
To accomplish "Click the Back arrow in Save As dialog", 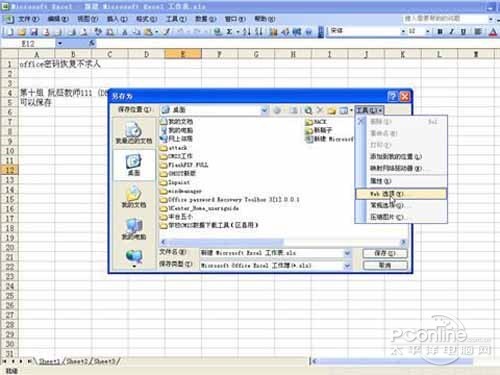I will (276, 110).
